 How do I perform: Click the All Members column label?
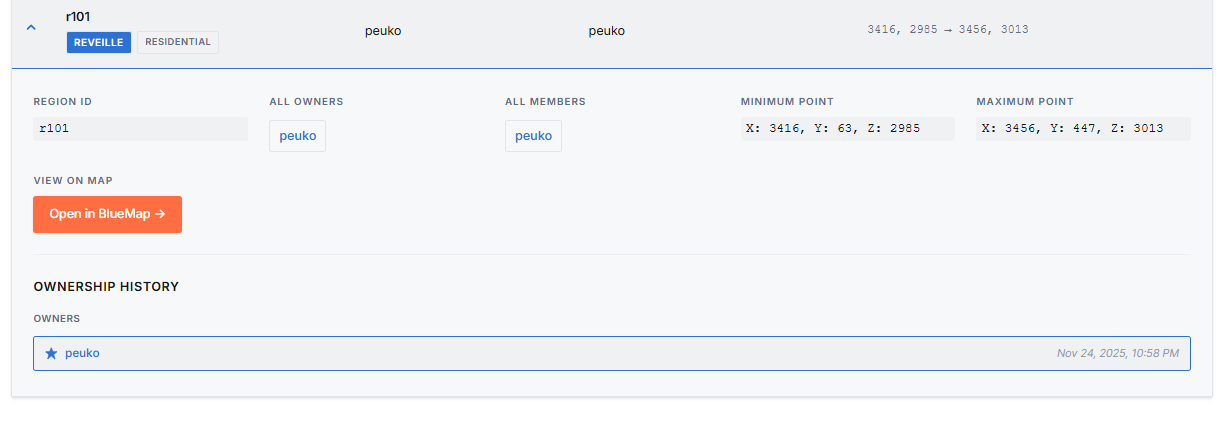pos(545,101)
